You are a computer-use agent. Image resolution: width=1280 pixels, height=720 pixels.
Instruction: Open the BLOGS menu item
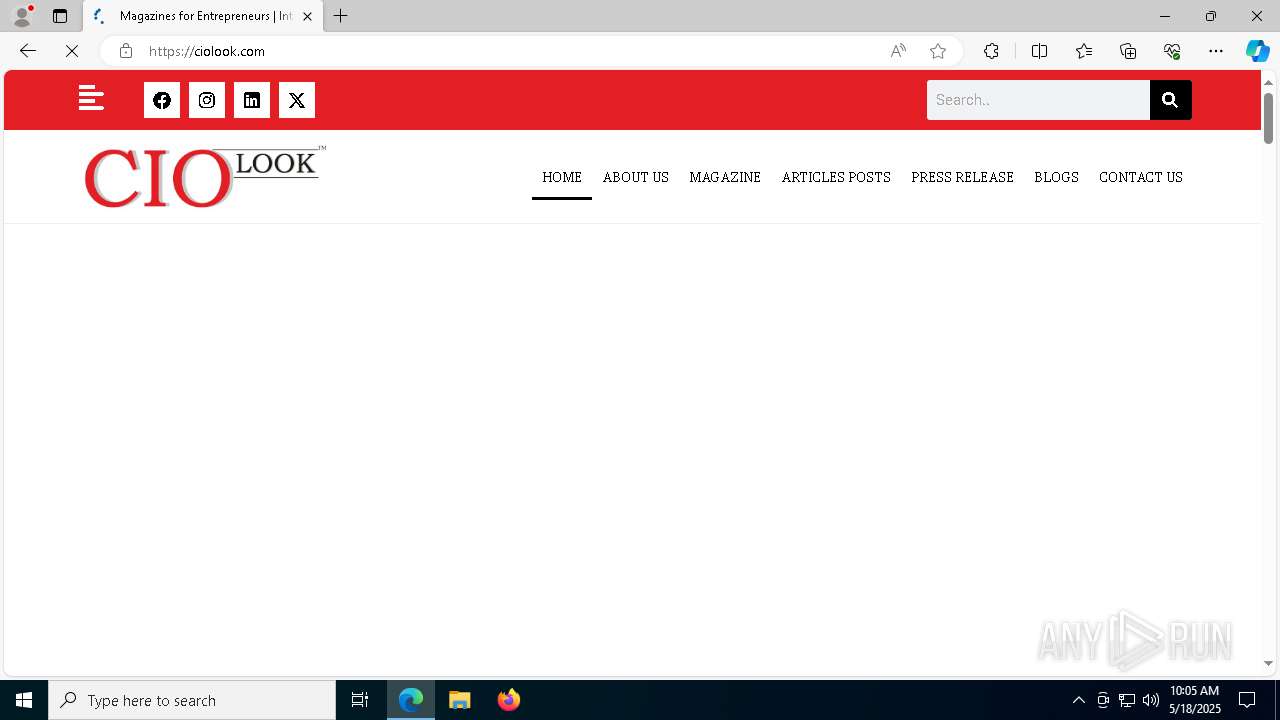pyautogui.click(x=1056, y=177)
